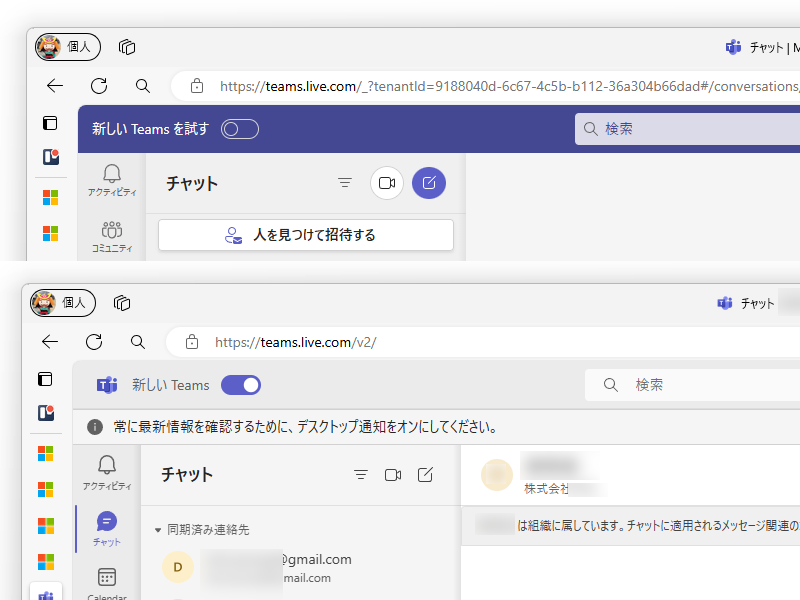Turn off the 新しい Teams toggle
The height and width of the screenshot is (600, 800).
(240, 384)
